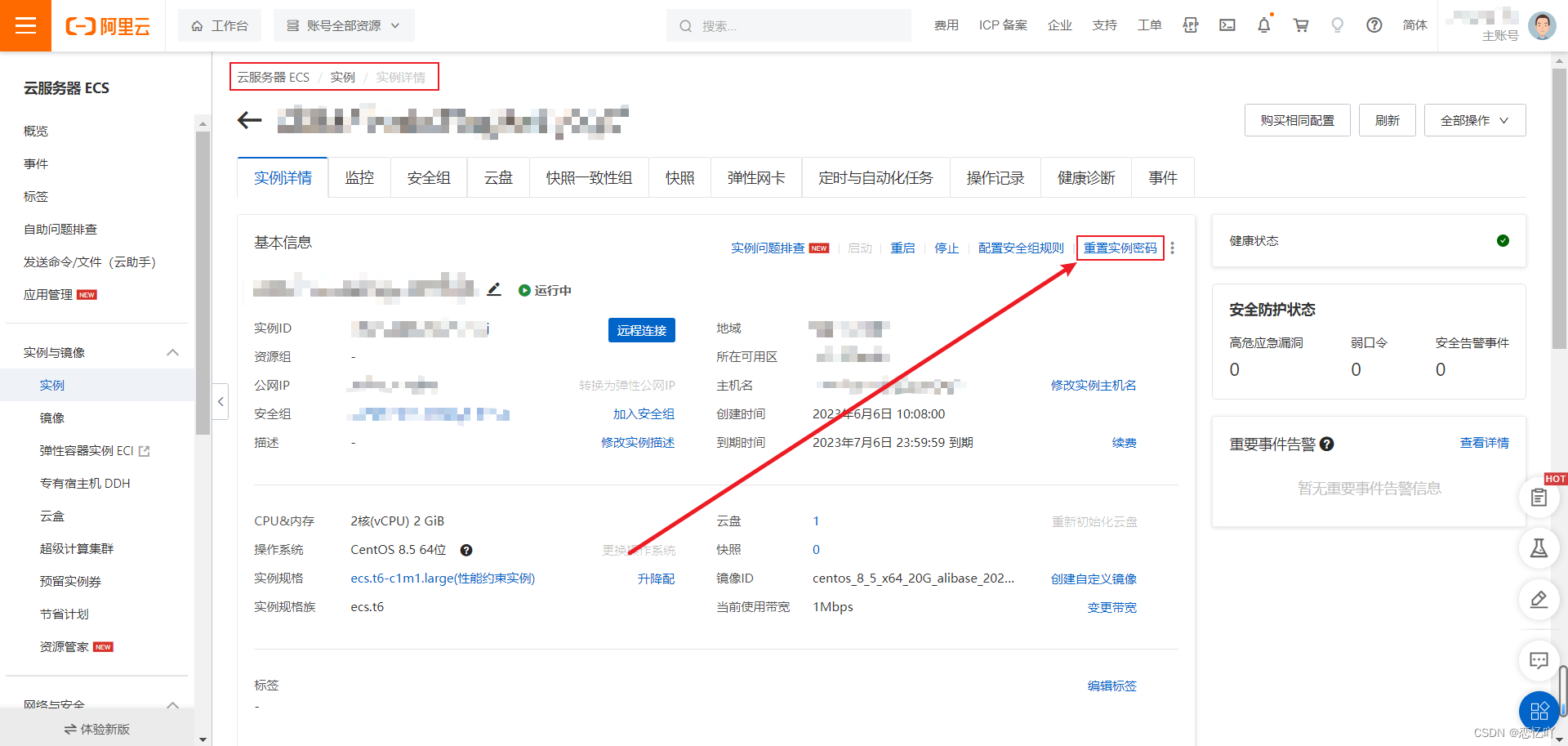This screenshot has width=1568, height=746.
Task: Click 购买相同配置 button
Action: tap(1297, 120)
